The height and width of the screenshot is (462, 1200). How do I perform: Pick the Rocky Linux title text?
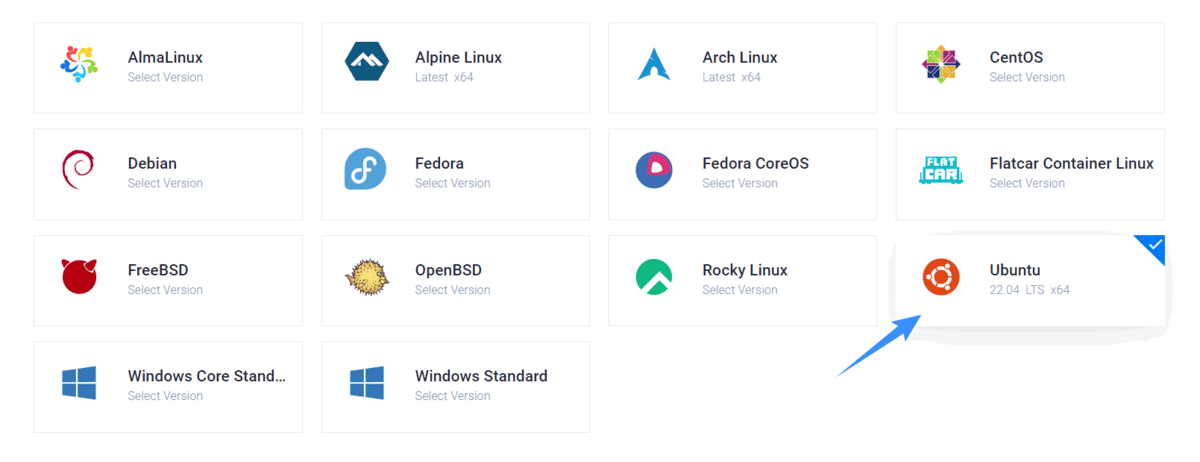click(745, 271)
